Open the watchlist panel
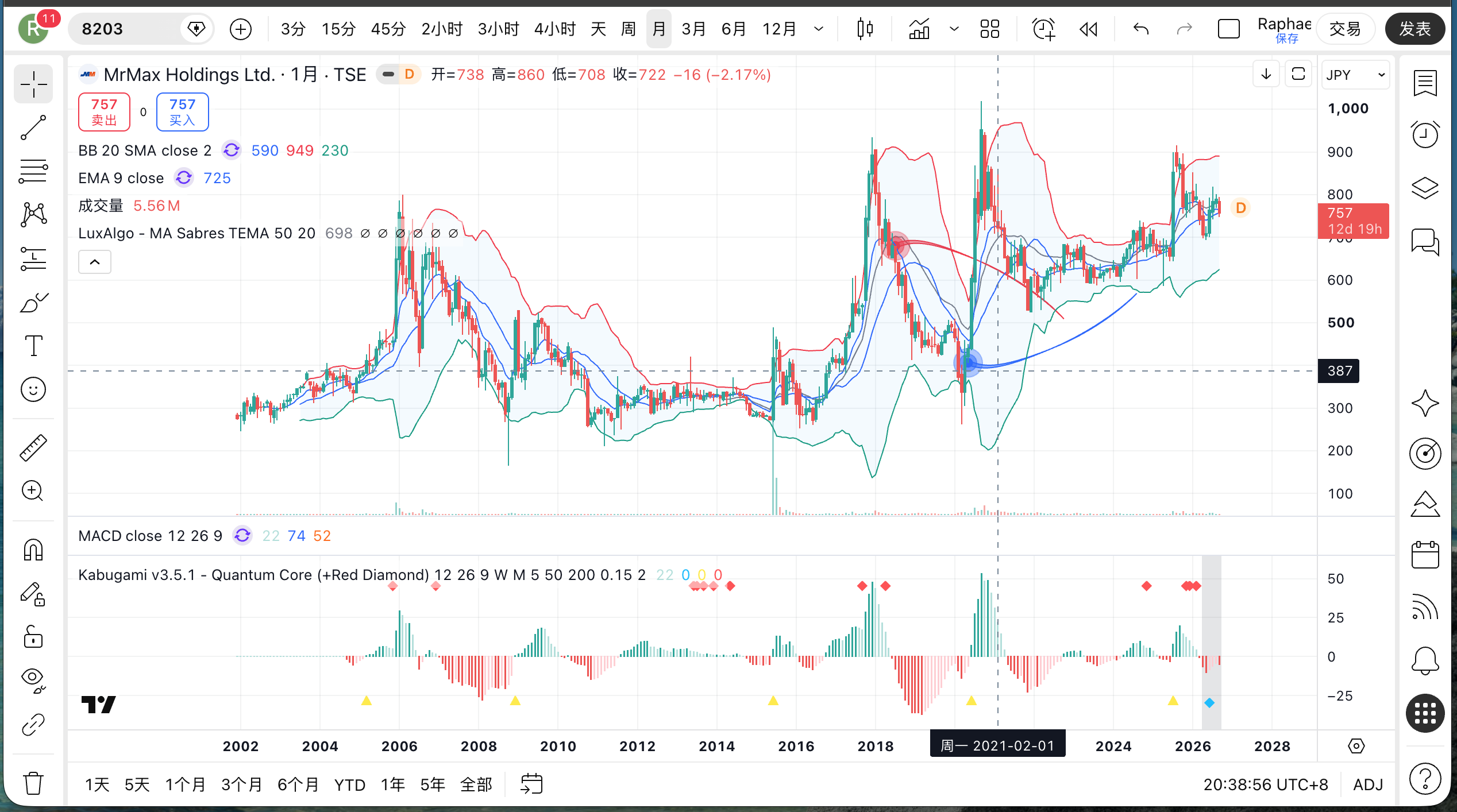The height and width of the screenshot is (812, 1457). pos(1425,84)
